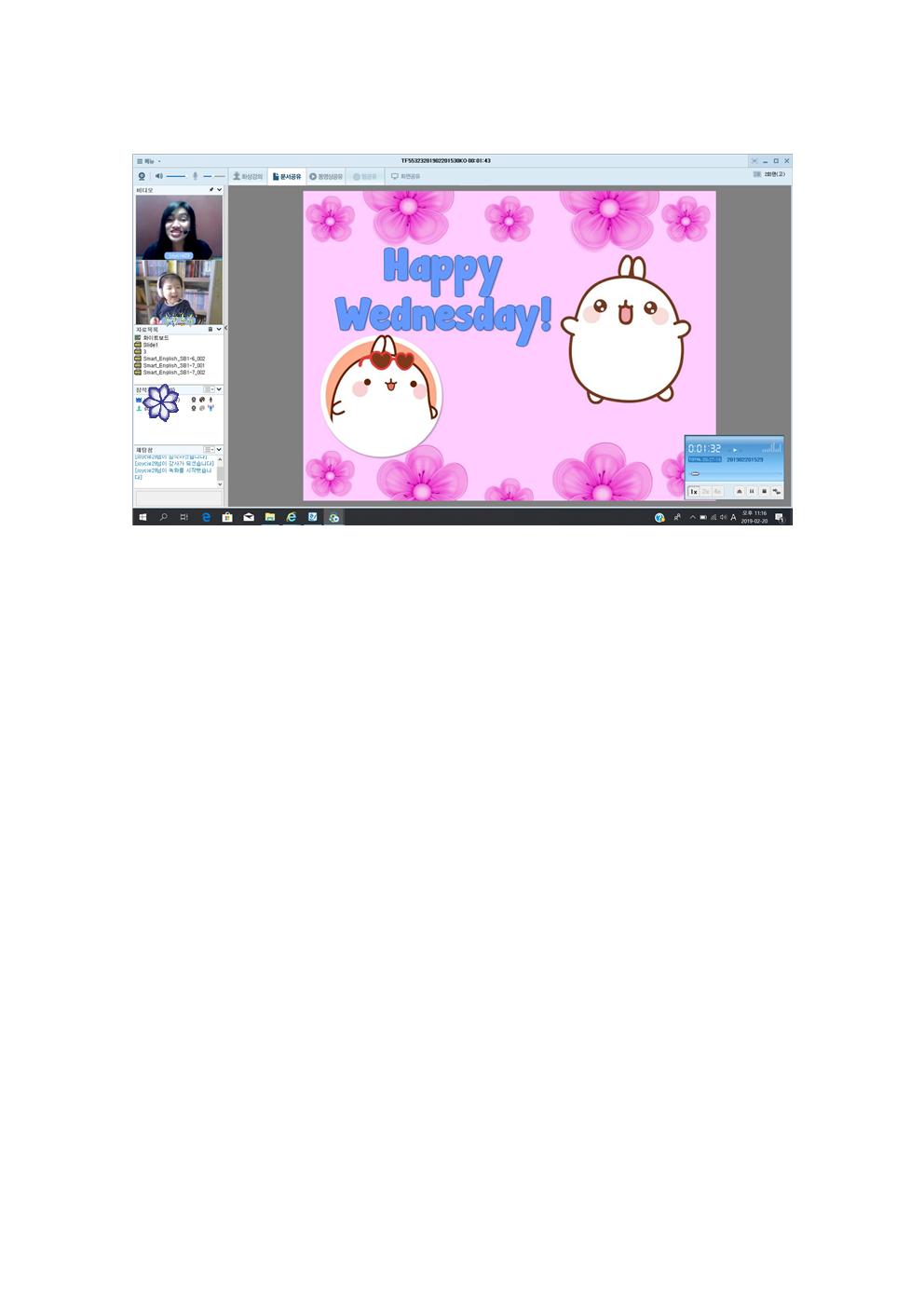924x1307 pixels.
Task: Open File Explorer from the taskbar
Action: pyautogui.click(x=270, y=517)
